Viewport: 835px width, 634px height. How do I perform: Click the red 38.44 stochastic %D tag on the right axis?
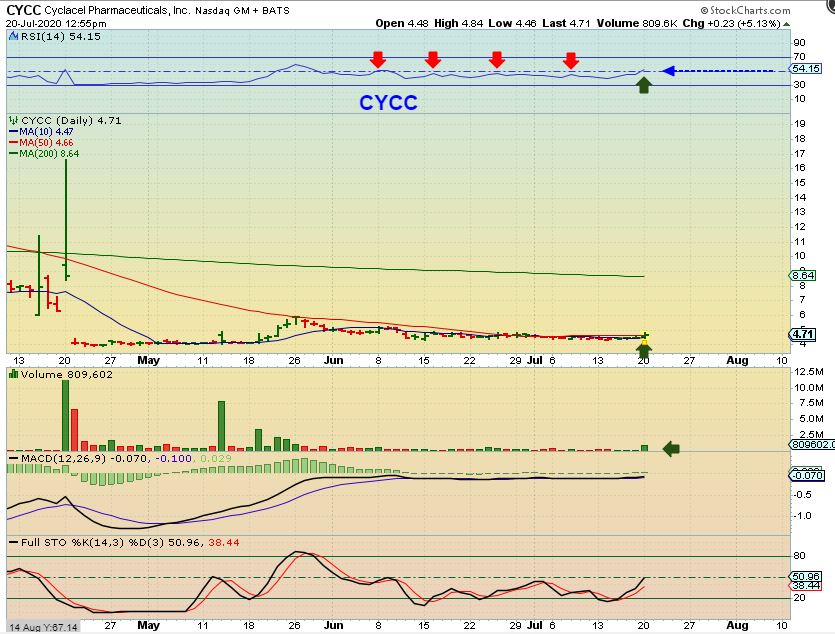coord(806,586)
